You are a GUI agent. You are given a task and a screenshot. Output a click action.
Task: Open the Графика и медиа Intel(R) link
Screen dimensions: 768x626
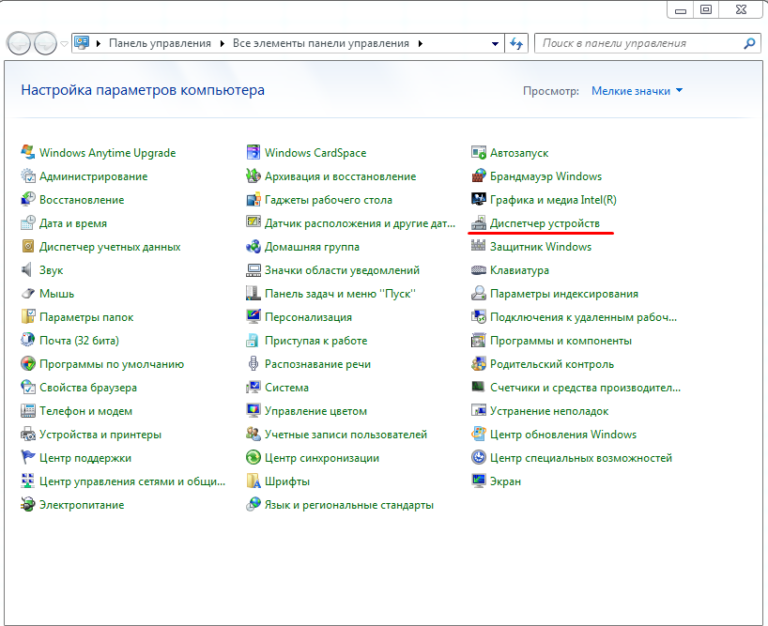click(x=553, y=200)
